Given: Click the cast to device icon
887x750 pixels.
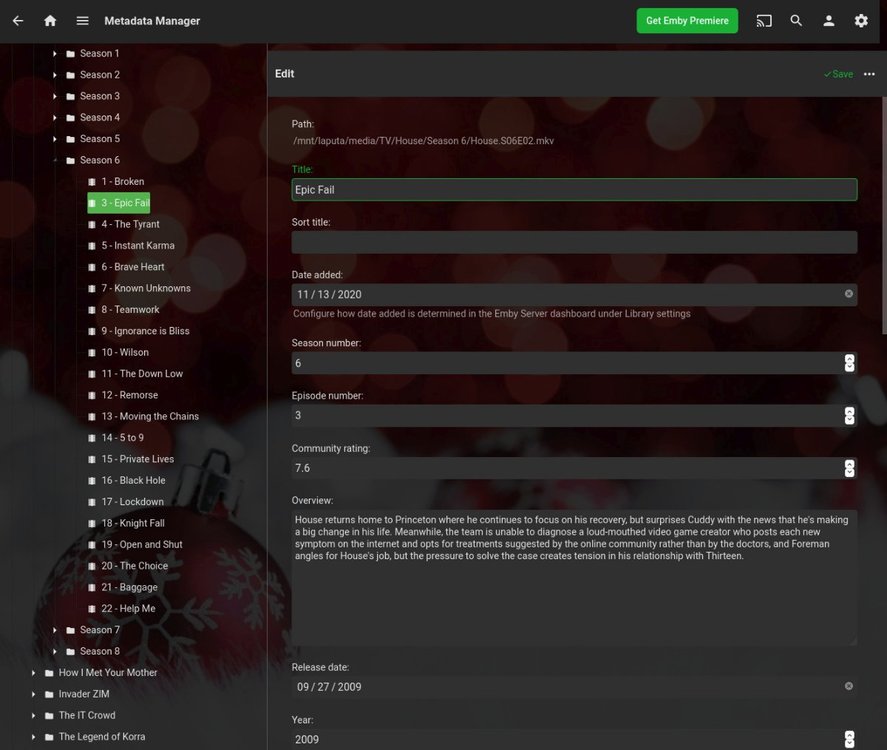Looking at the screenshot, I should (764, 21).
